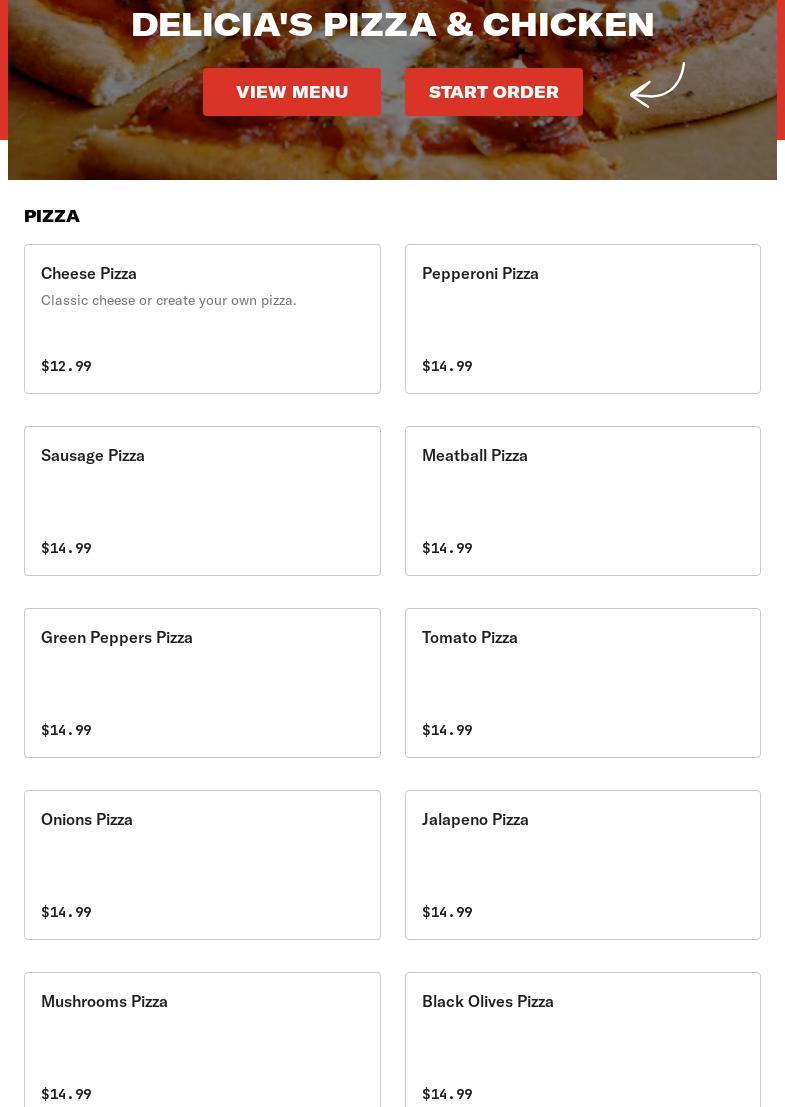Viewport: 785px width, 1107px height.
Task: Click the white curved arrow icon
Action: click(x=657, y=85)
